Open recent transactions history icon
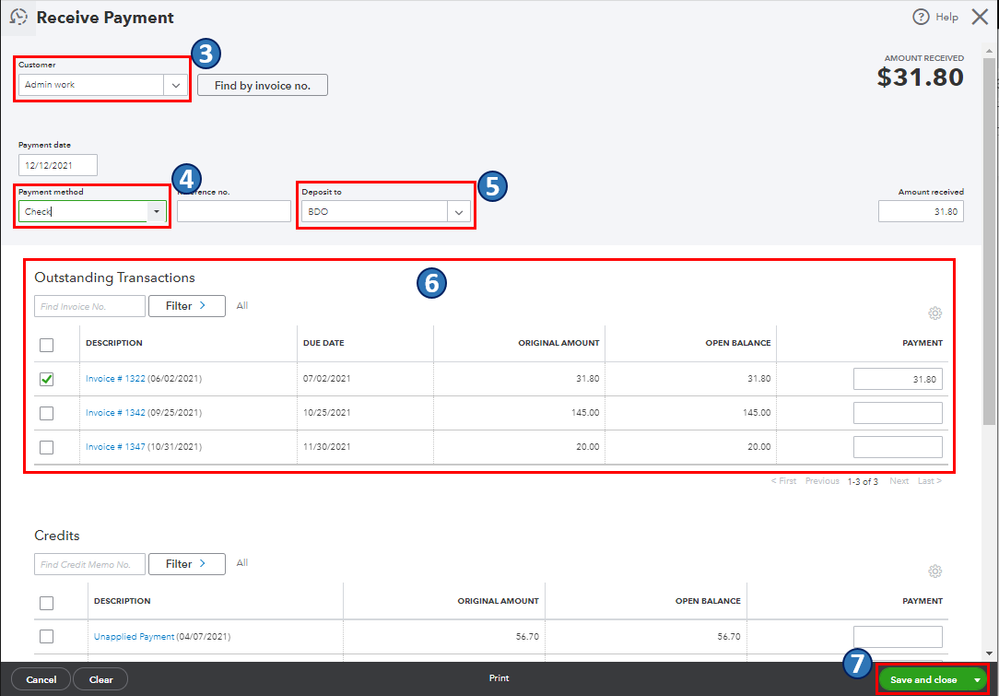The height and width of the screenshot is (696, 999). [x=19, y=17]
